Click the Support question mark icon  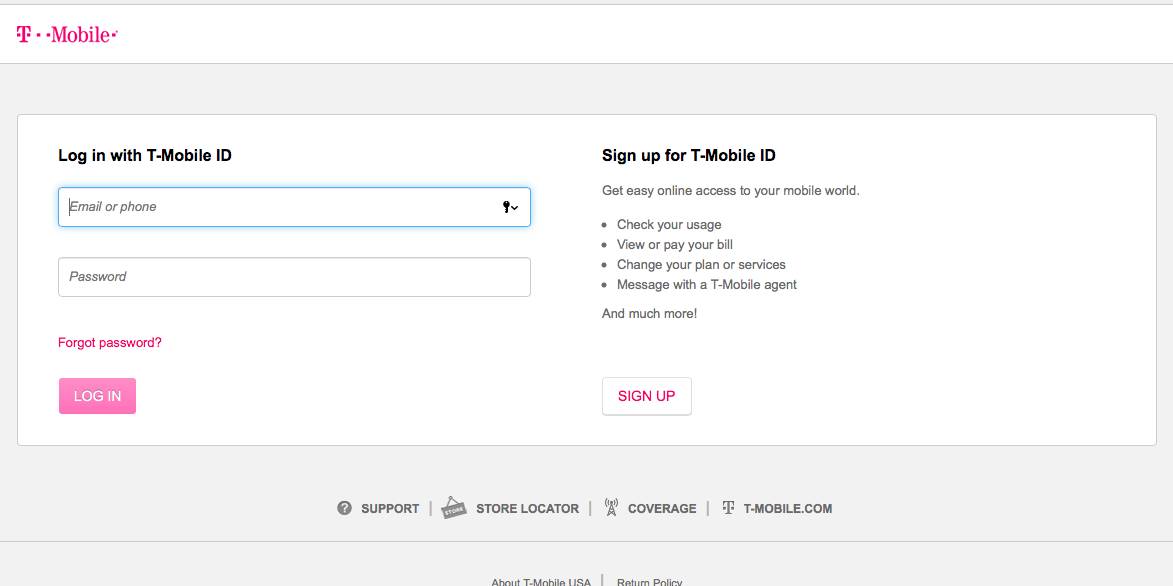(345, 508)
